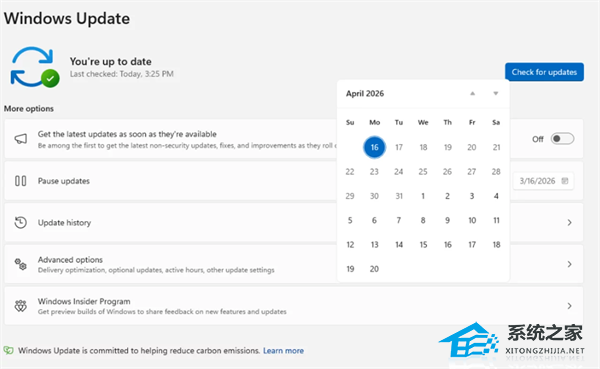This screenshot has height=369, width=600.
Task: Open the Update history page chevron
Action: click(x=569, y=222)
